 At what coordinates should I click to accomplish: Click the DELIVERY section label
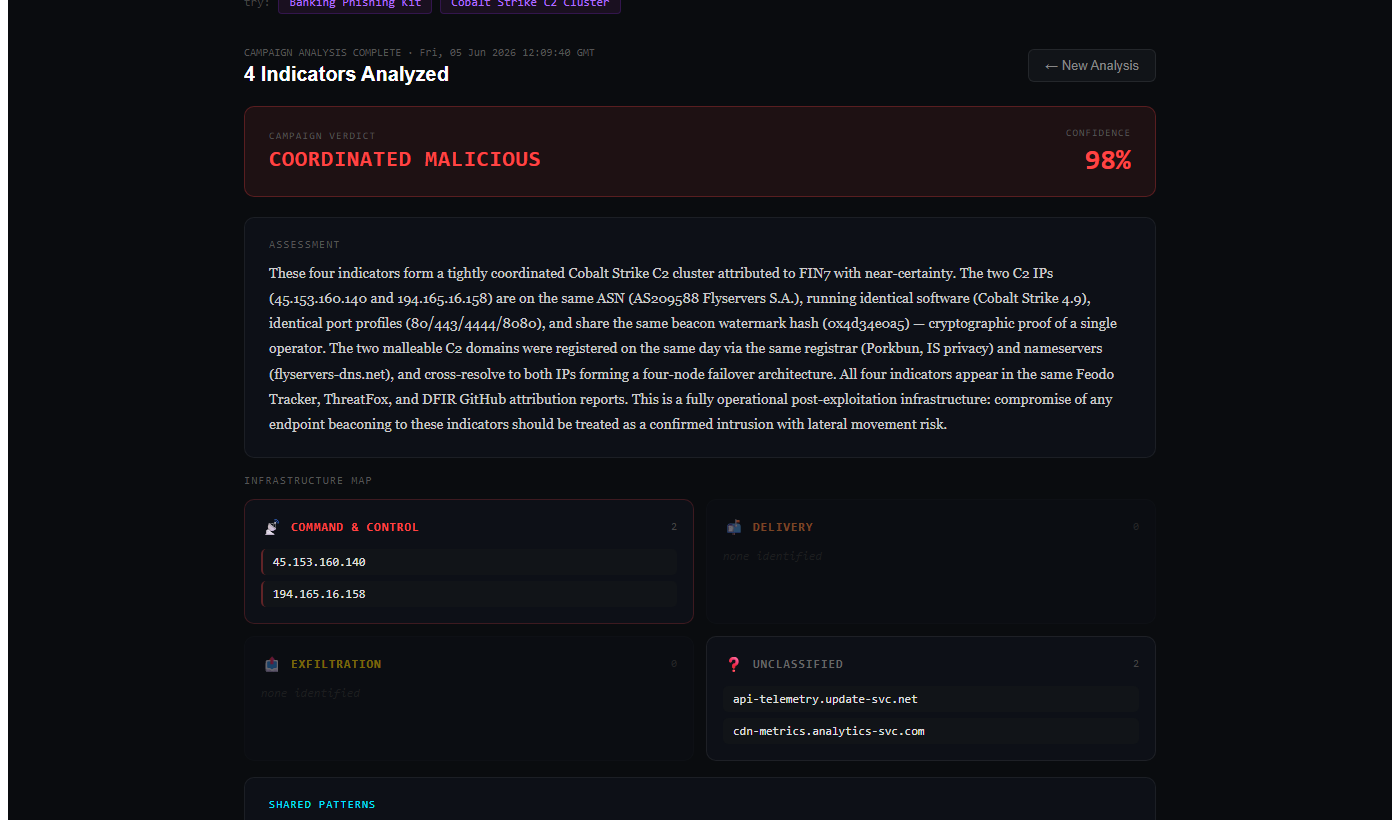[783, 527]
